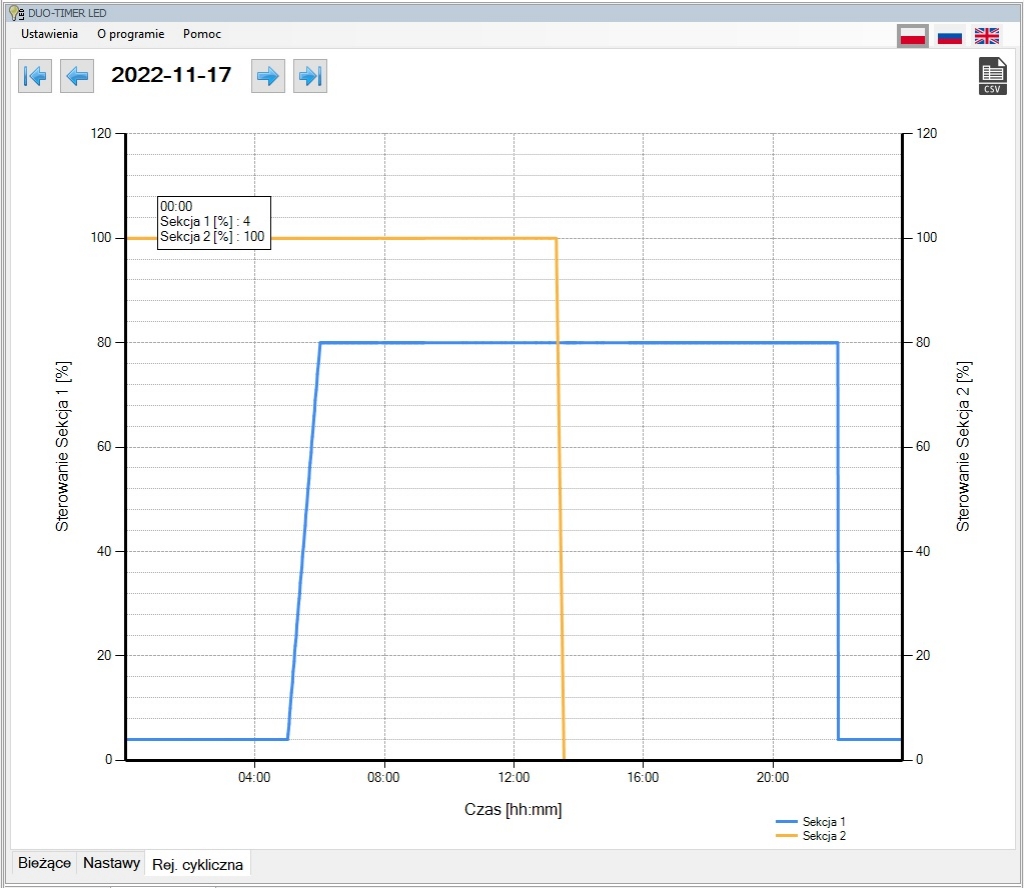Viewport: 1024px width, 888px height.
Task: Click the Sekcja 2 orange legend swatch
Action: coord(787,836)
